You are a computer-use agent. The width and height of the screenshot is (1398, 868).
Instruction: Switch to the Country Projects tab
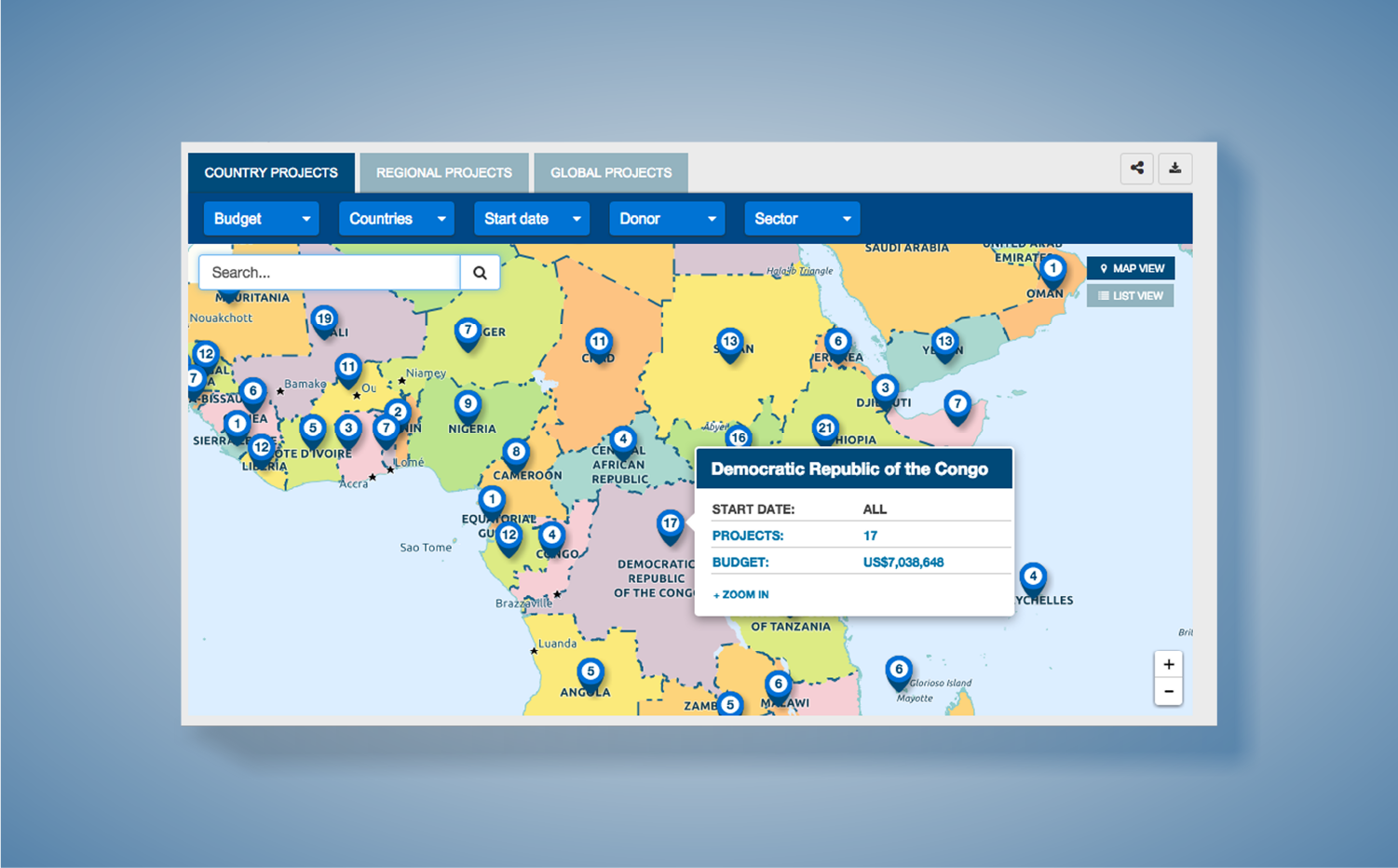click(x=271, y=172)
